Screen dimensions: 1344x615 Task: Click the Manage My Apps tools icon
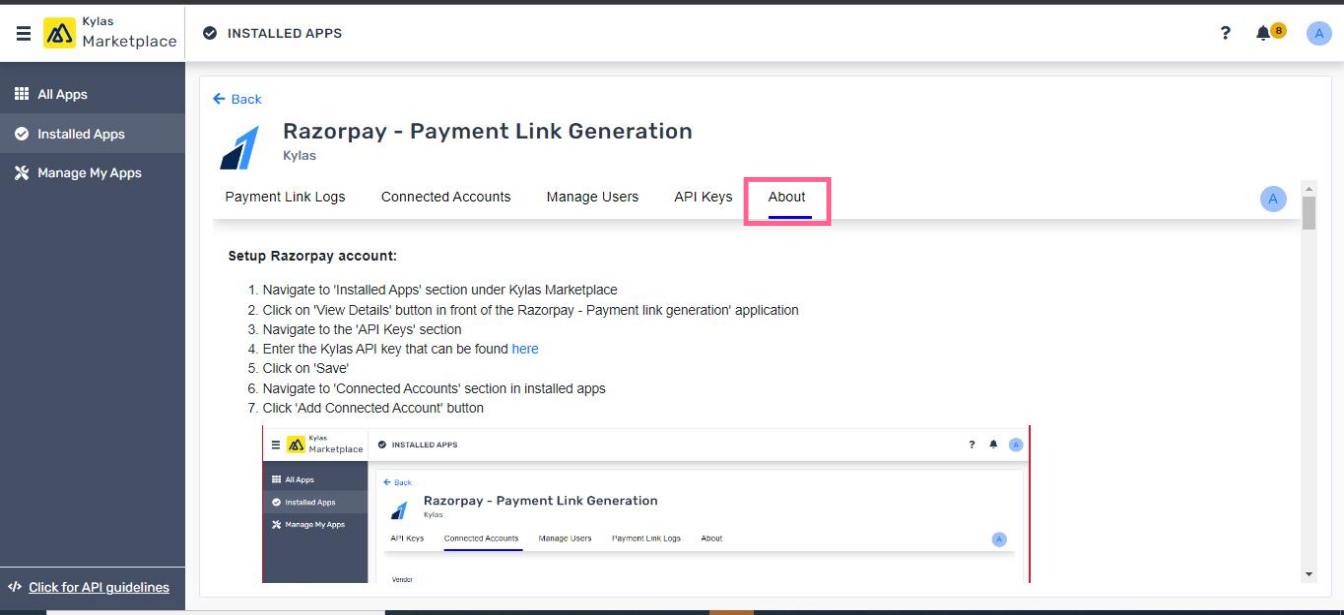[21, 173]
